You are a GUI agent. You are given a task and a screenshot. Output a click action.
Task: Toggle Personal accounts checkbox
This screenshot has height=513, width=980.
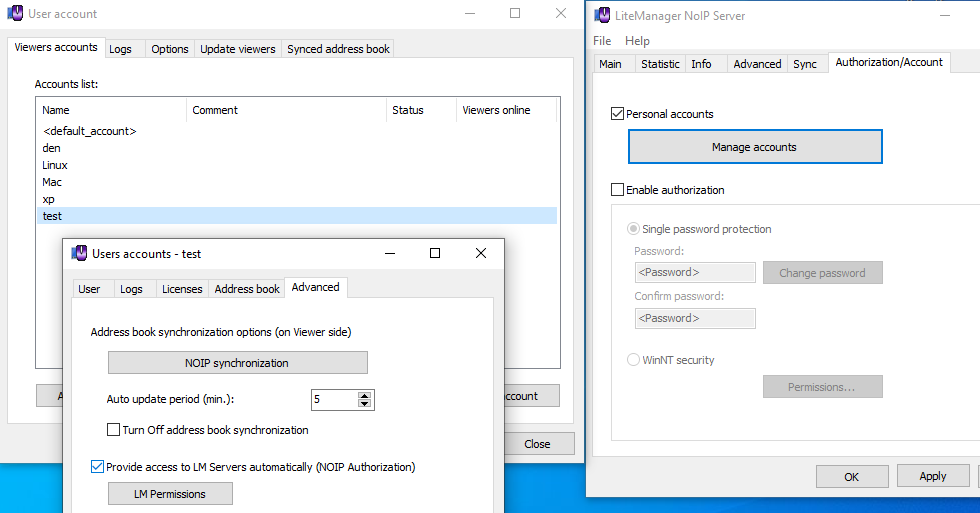click(x=618, y=114)
